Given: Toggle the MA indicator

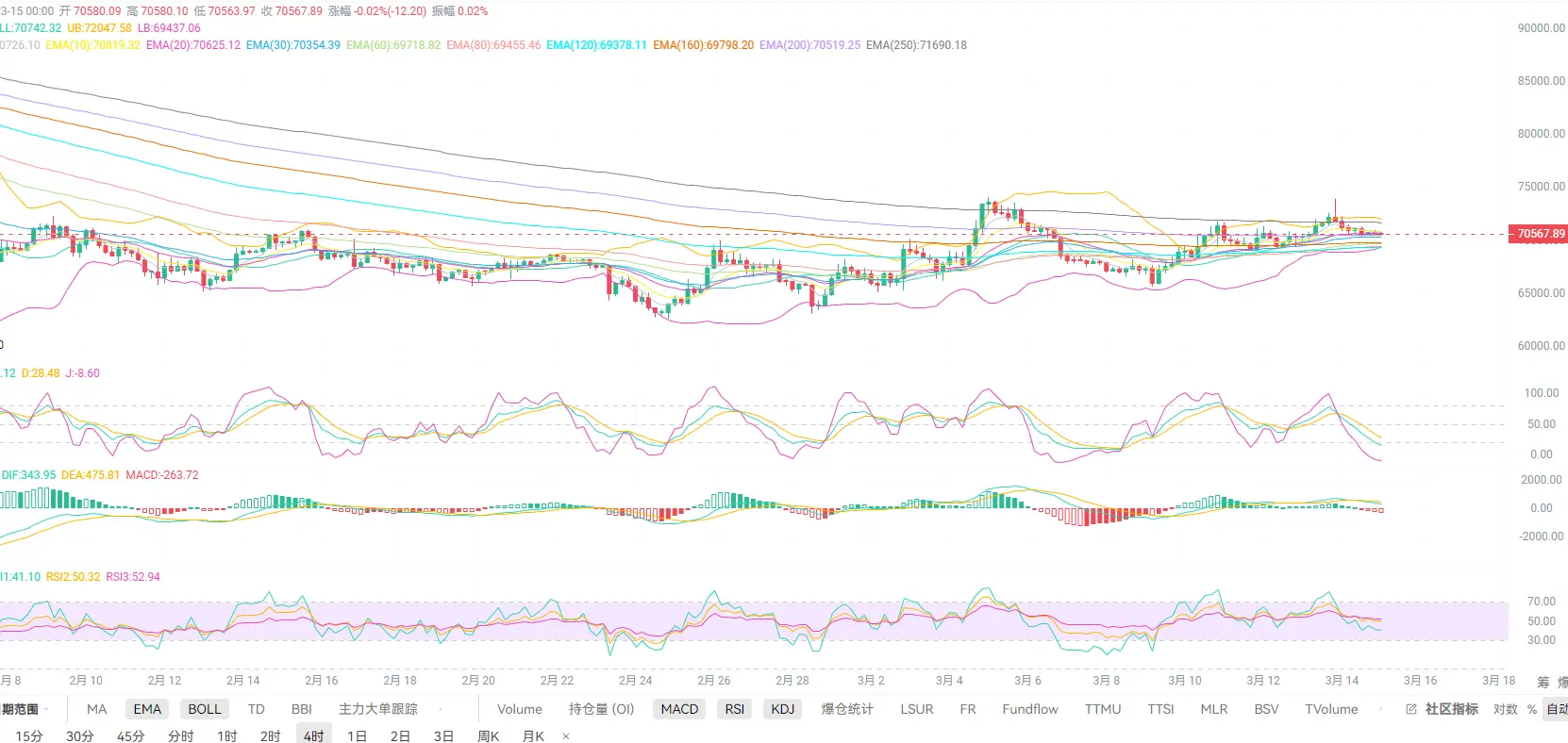Looking at the screenshot, I should [96, 709].
